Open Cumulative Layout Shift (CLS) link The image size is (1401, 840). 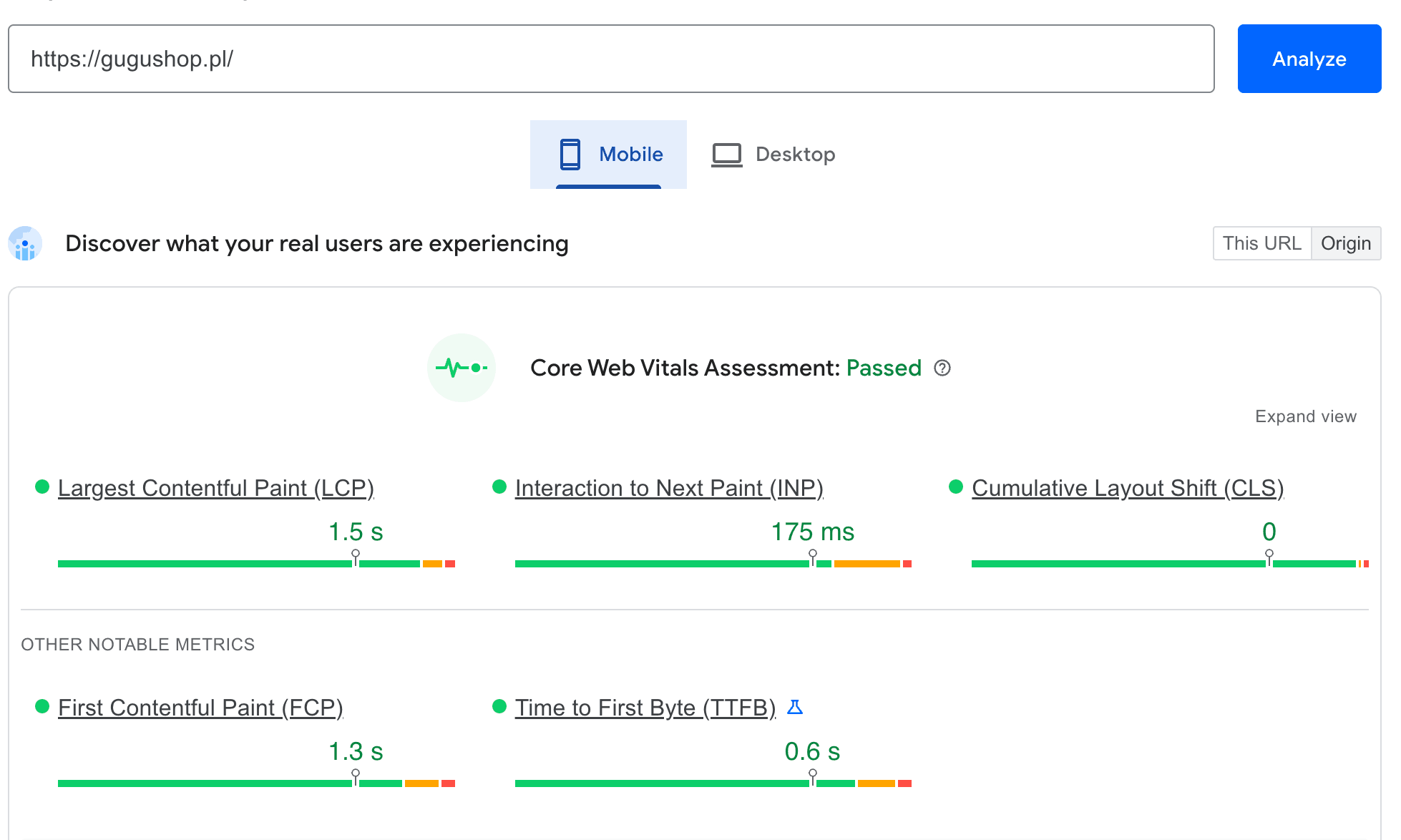1127,488
